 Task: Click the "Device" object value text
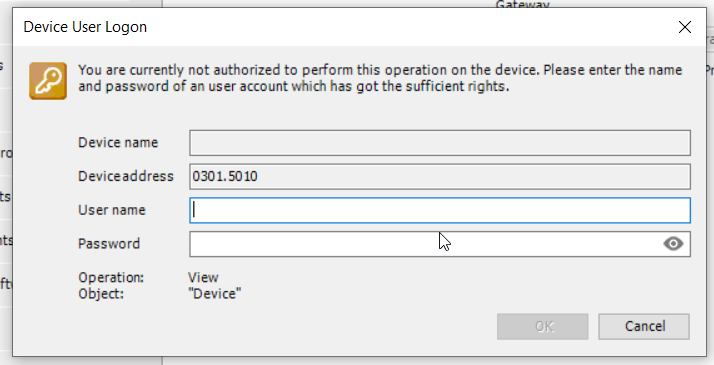(214, 294)
